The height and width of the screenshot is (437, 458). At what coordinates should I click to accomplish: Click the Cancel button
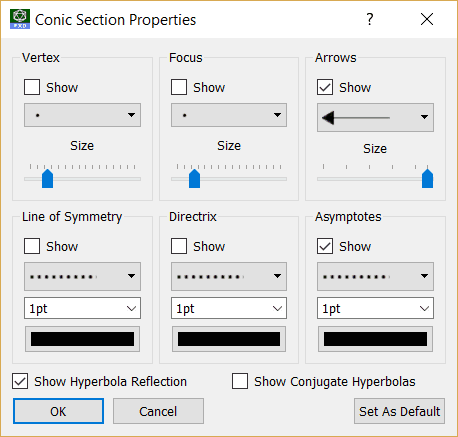click(158, 411)
